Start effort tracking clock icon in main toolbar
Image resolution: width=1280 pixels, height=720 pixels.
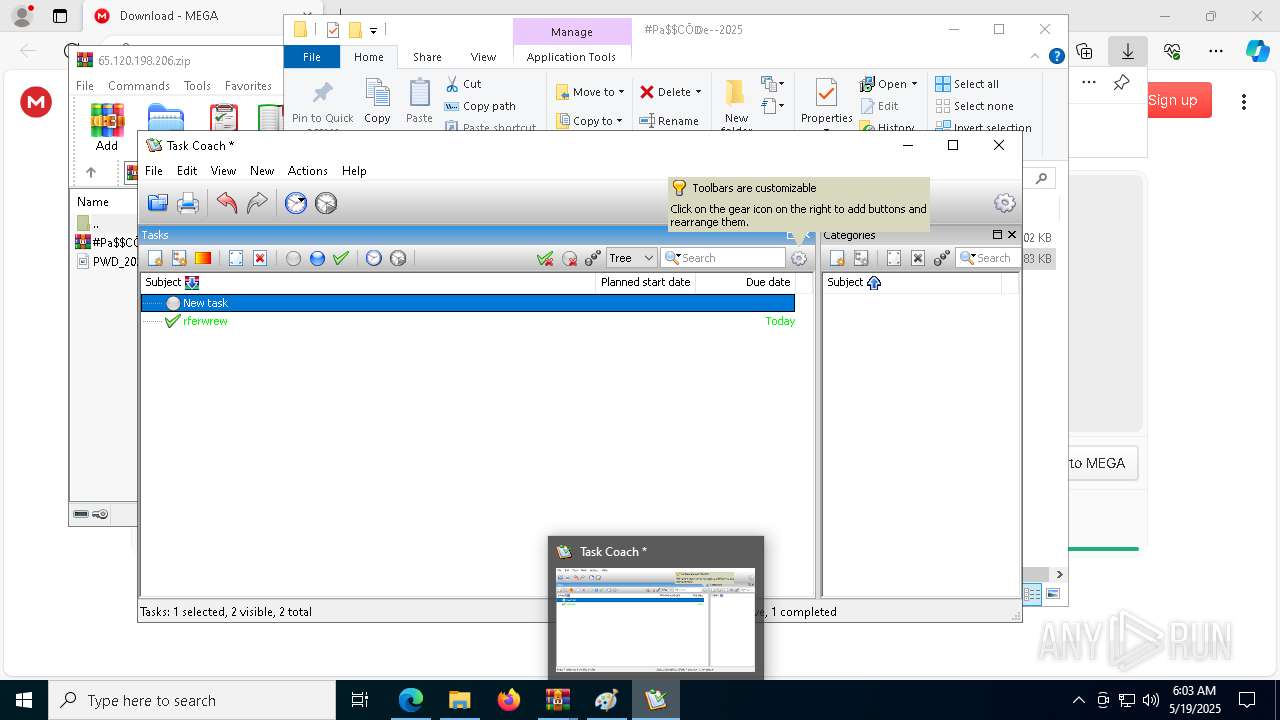coord(296,203)
